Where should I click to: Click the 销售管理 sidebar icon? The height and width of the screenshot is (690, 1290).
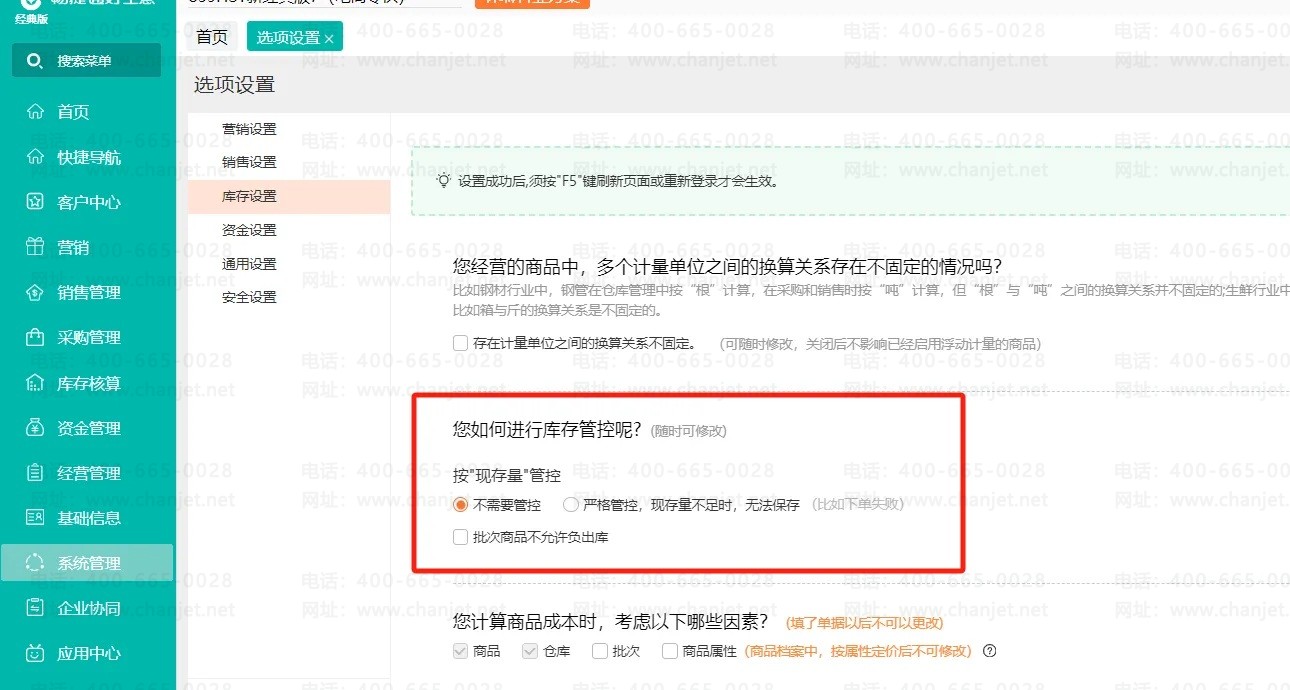tap(36, 292)
